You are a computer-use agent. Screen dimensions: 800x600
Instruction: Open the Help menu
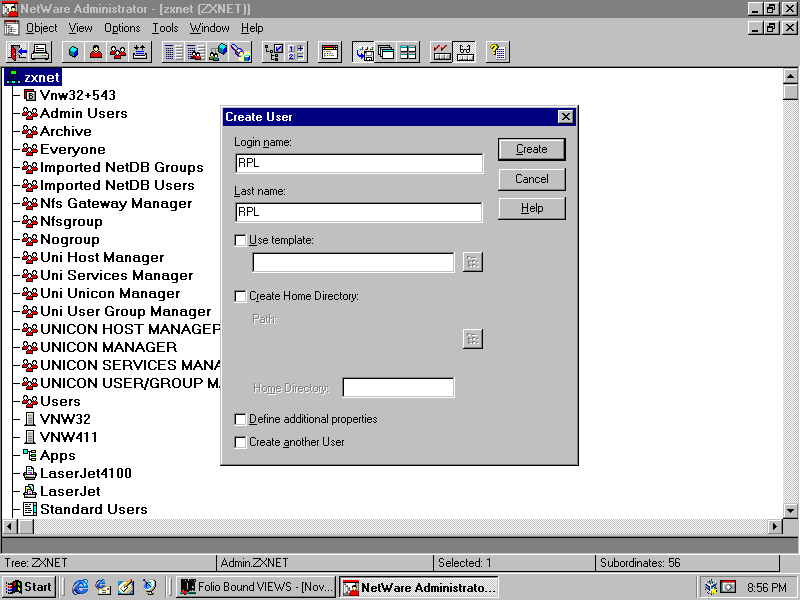point(252,28)
